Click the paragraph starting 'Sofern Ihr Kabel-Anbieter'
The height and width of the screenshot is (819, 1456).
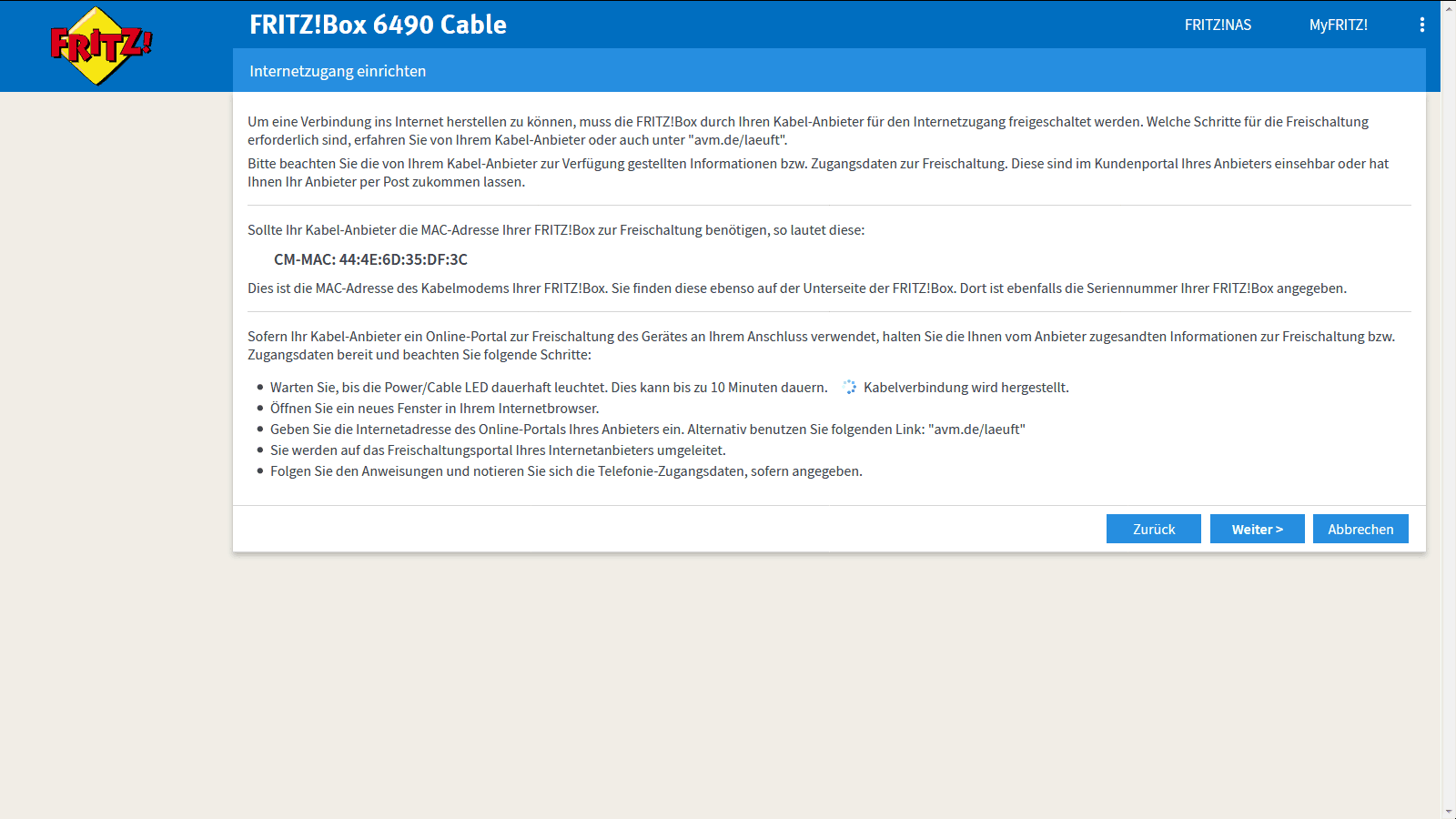pos(821,346)
